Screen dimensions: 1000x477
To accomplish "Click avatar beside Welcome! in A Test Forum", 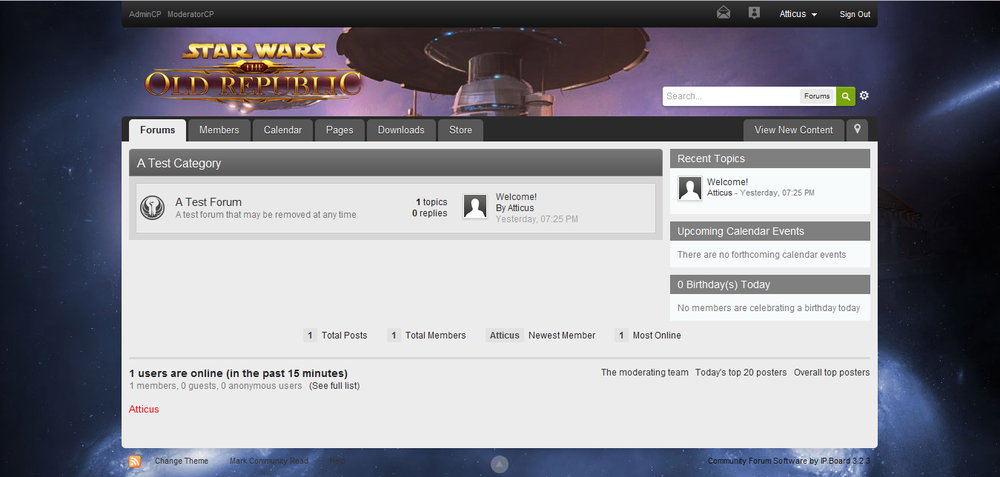I will 475,207.
